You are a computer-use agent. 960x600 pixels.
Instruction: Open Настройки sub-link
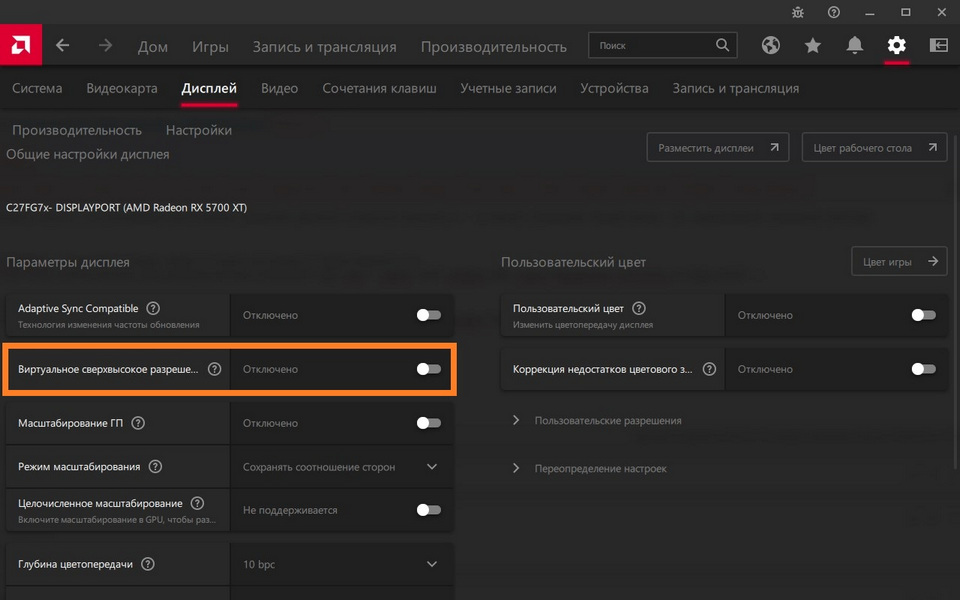coord(199,130)
